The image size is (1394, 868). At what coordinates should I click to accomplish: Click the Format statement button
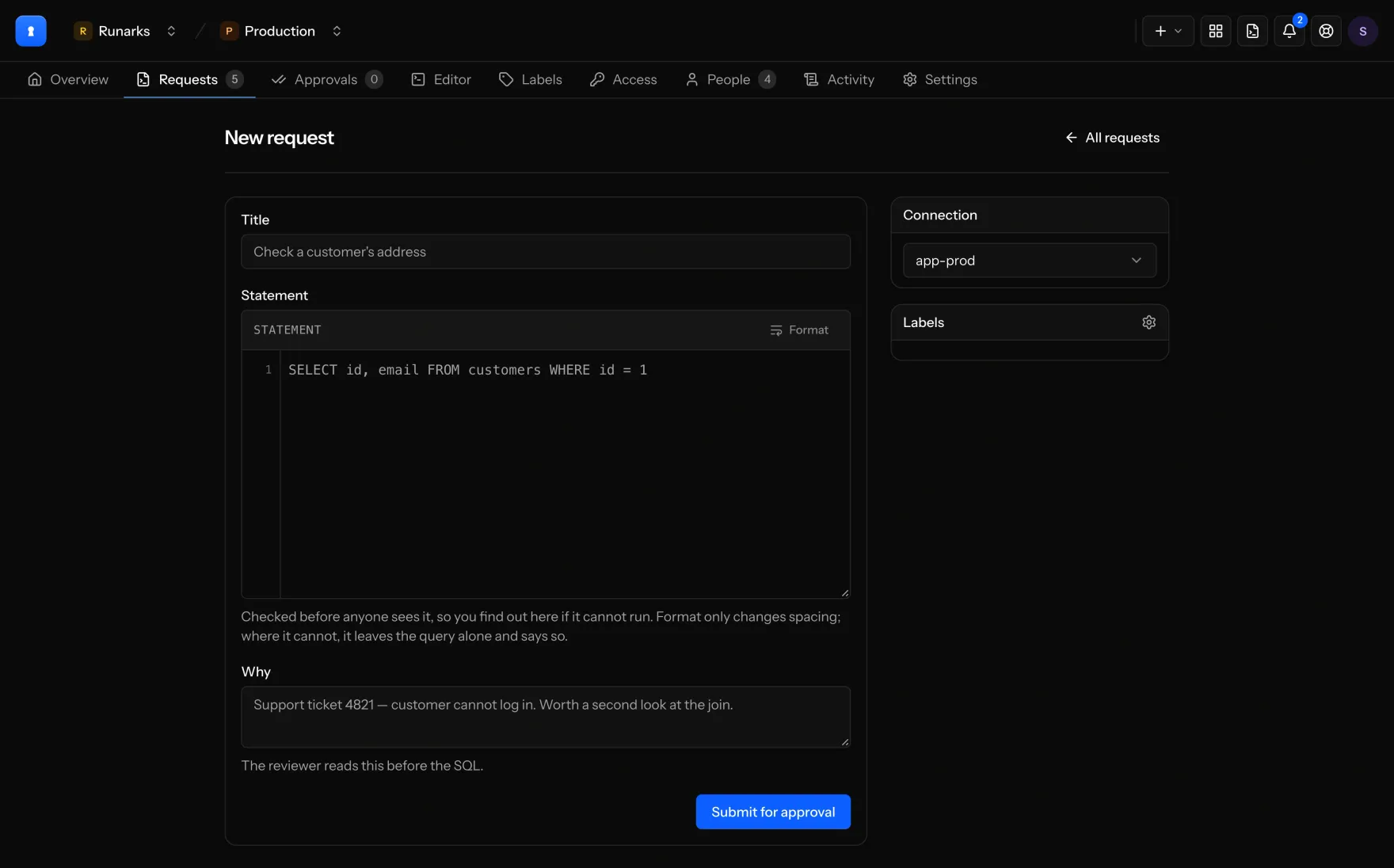click(x=799, y=330)
